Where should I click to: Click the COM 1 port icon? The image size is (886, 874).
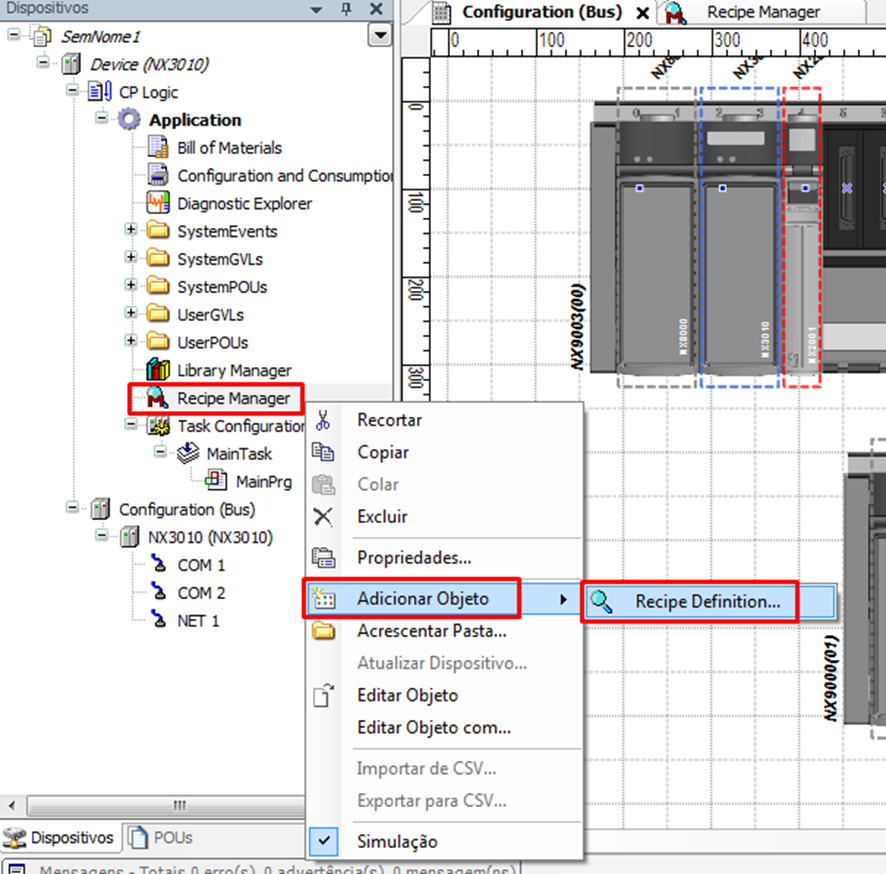[x=158, y=565]
